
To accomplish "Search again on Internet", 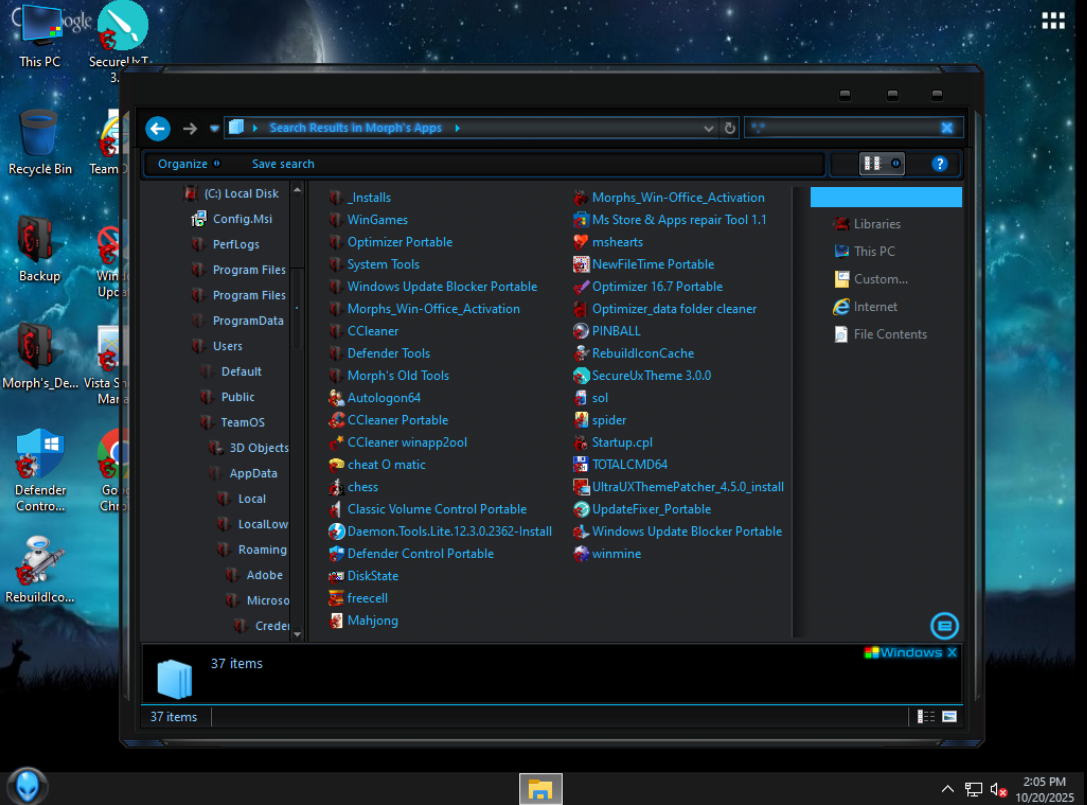I will (865, 306).
